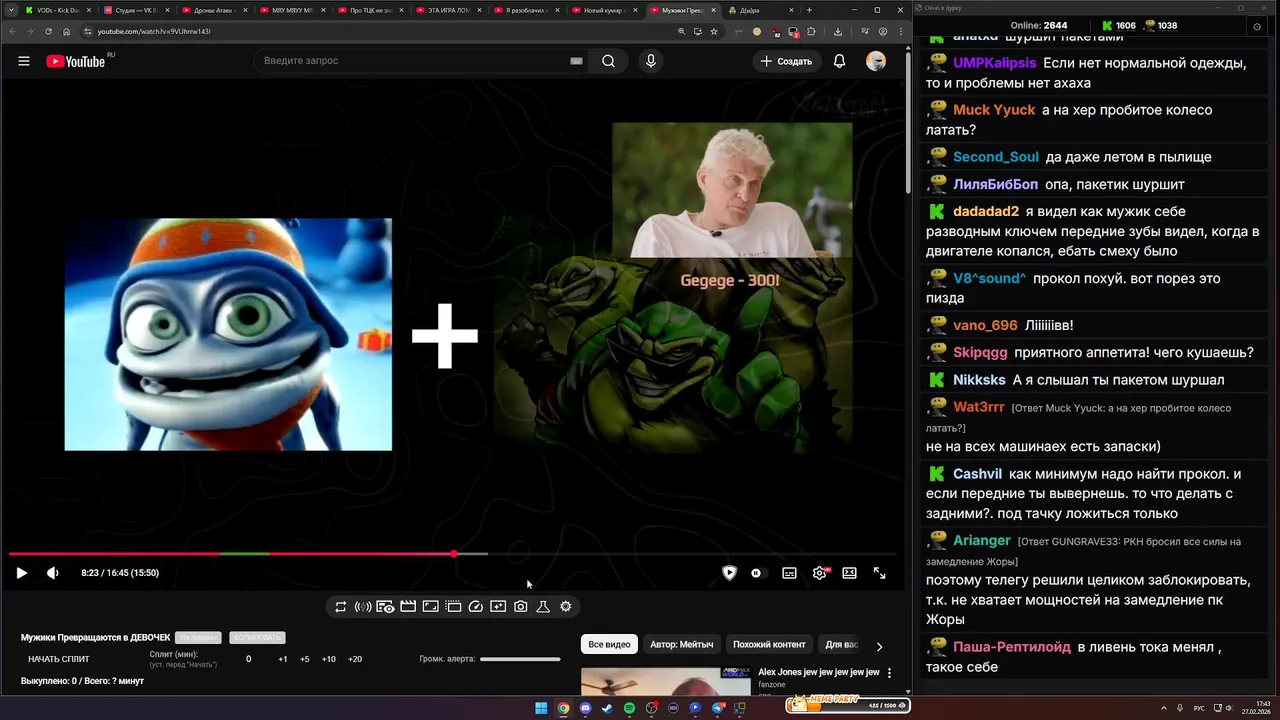Click the volume boost waves icon in toolbar
This screenshot has width=1280, height=720.
[x=363, y=606]
